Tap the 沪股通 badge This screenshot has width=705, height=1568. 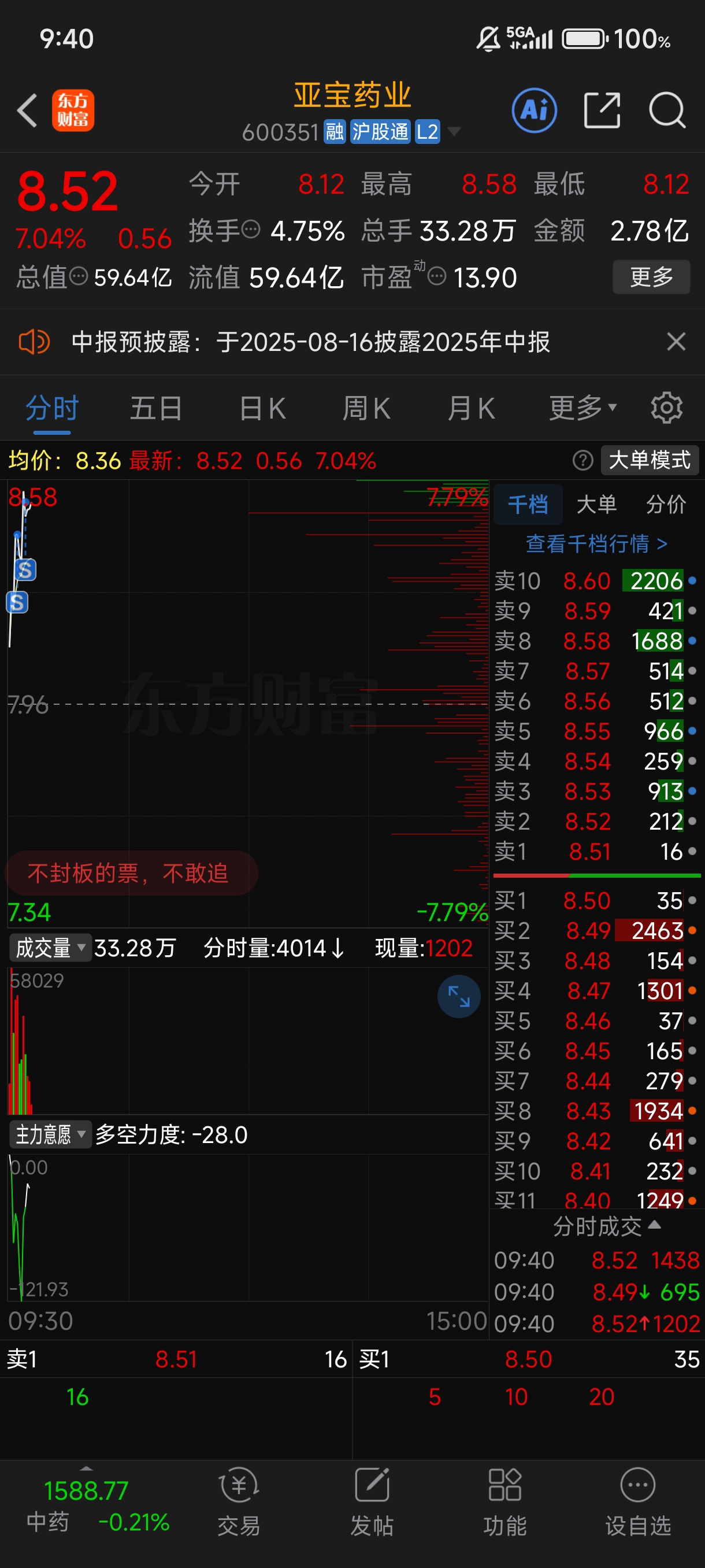[x=381, y=131]
